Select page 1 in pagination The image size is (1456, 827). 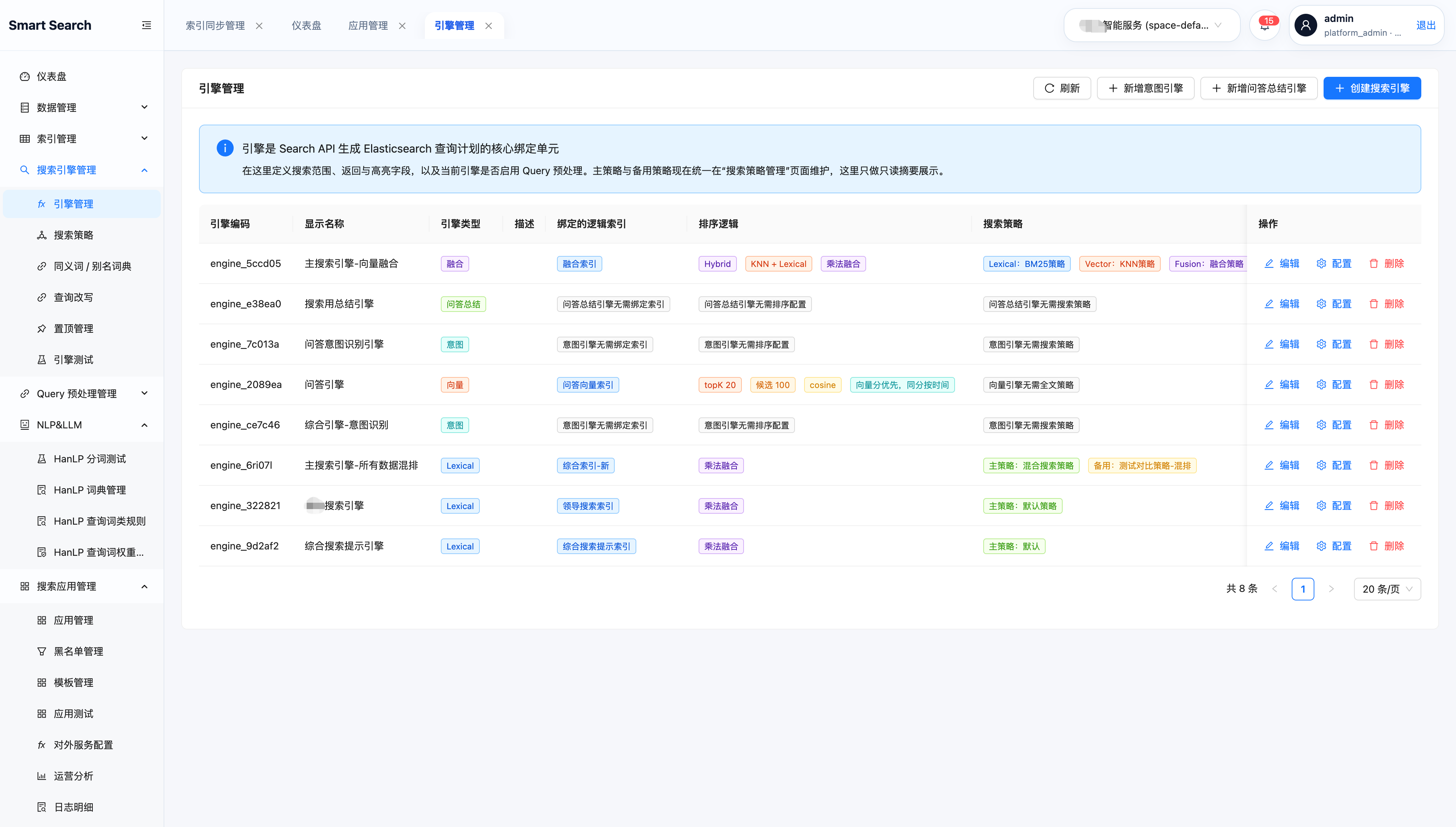coord(1303,589)
